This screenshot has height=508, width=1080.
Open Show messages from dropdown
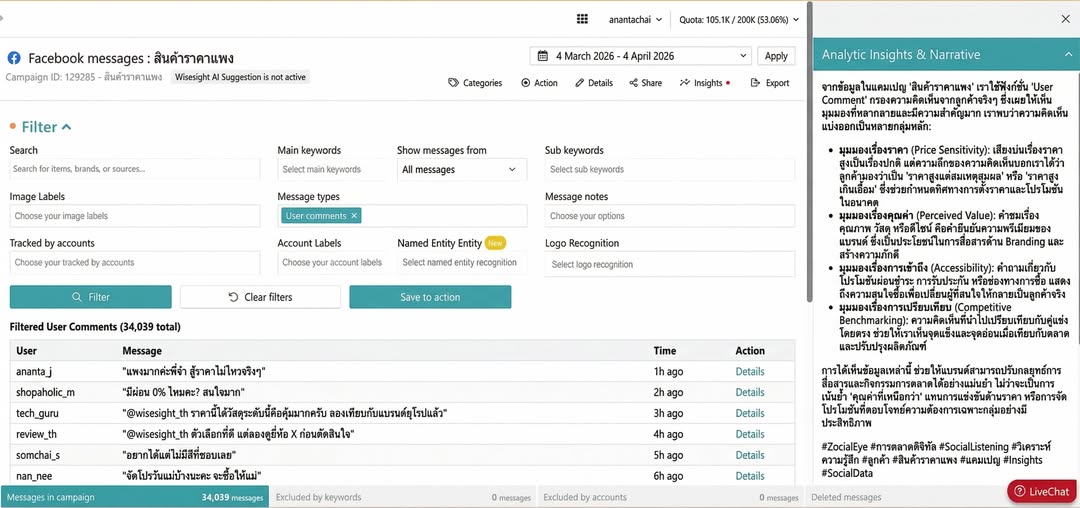coord(461,170)
